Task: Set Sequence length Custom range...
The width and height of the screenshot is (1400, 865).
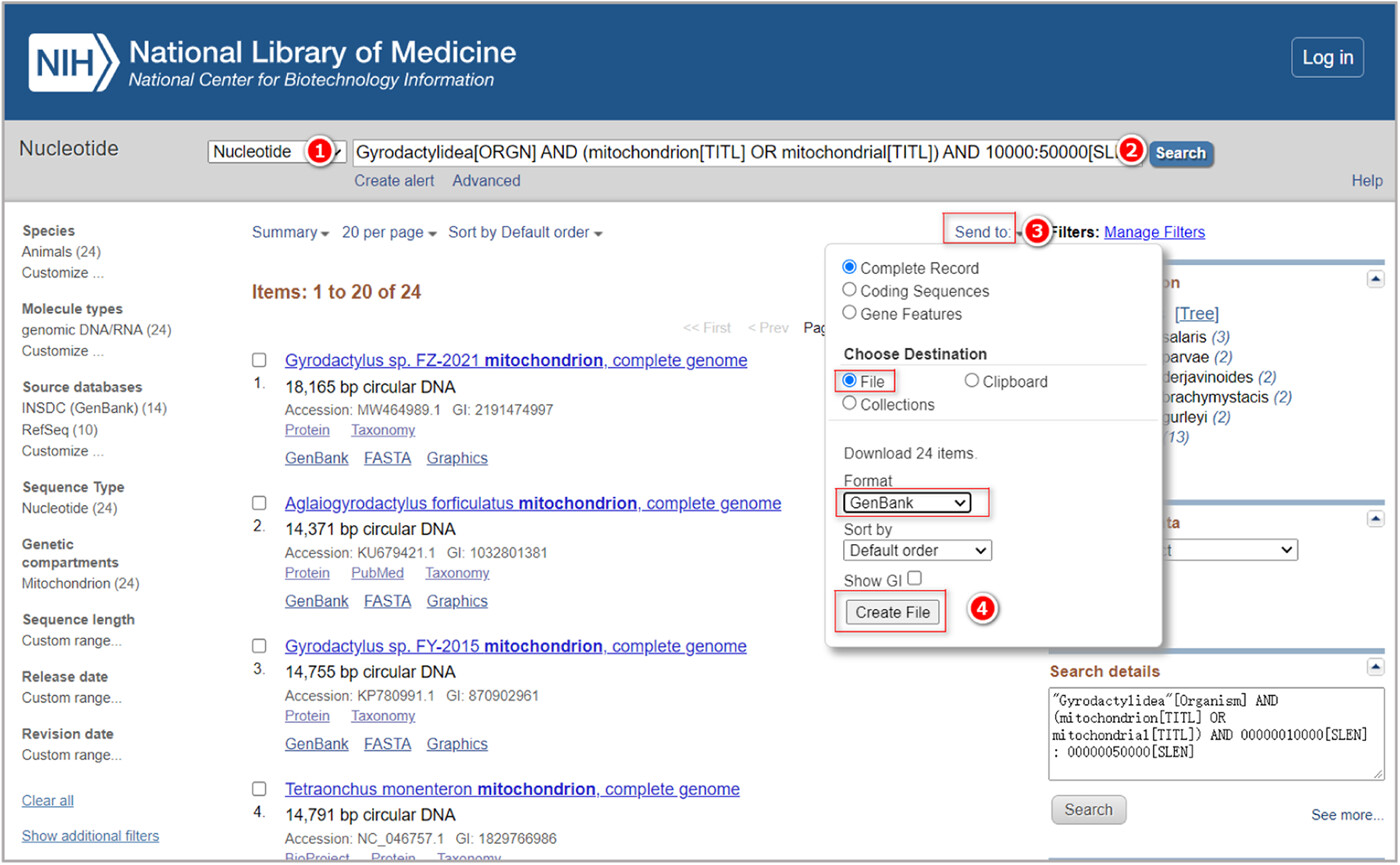Action: point(72,641)
